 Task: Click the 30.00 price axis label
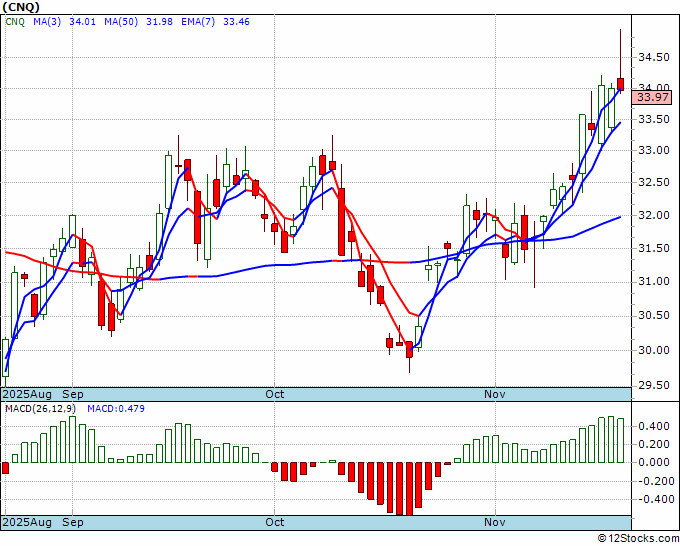[x=654, y=350]
